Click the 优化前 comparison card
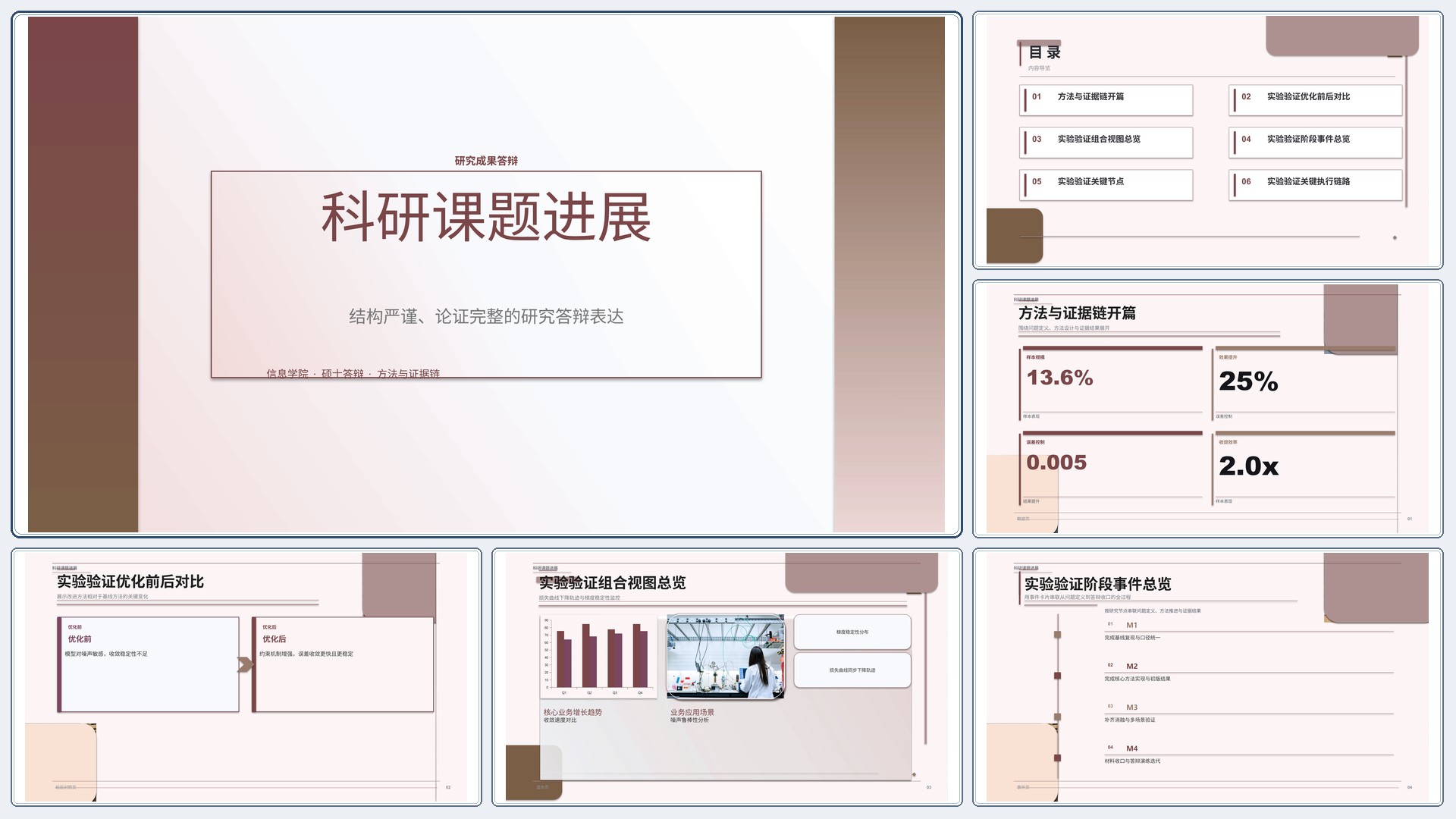Screen dimensions: 1456x819 148,664
